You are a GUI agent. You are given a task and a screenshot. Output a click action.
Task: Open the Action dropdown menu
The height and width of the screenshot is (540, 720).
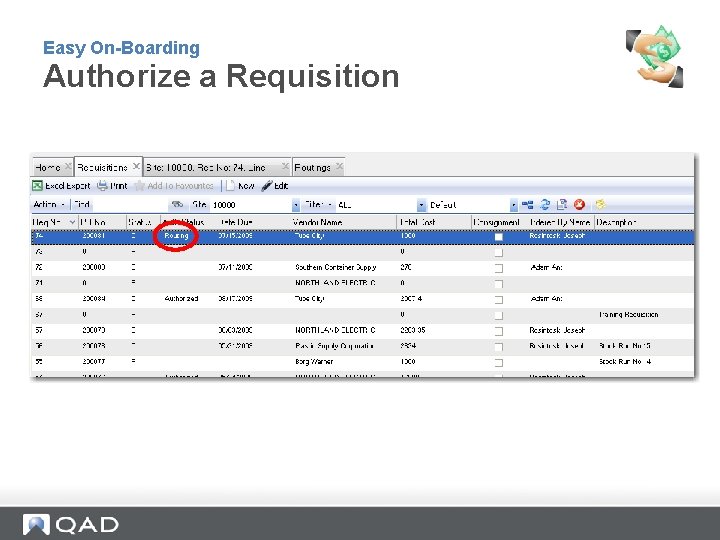49,204
